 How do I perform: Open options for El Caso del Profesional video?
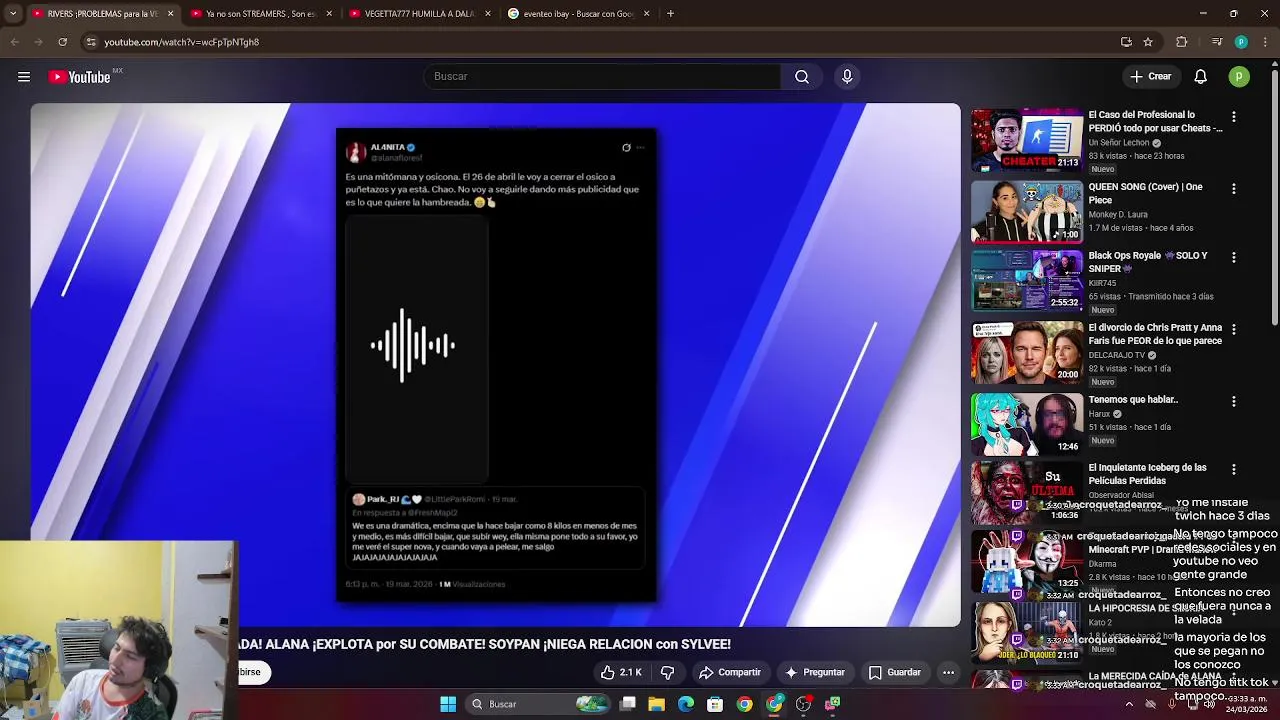point(1233,117)
